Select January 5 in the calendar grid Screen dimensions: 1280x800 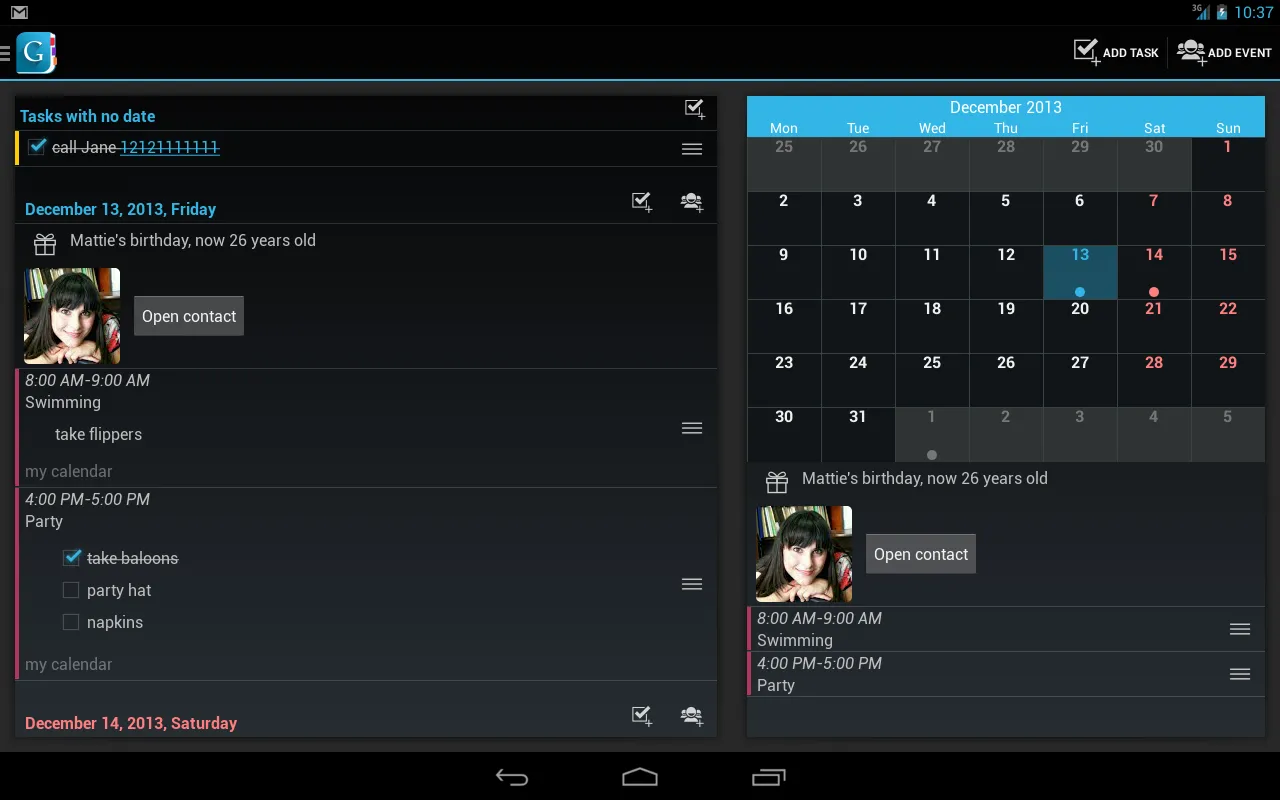tap(1228, 434)
